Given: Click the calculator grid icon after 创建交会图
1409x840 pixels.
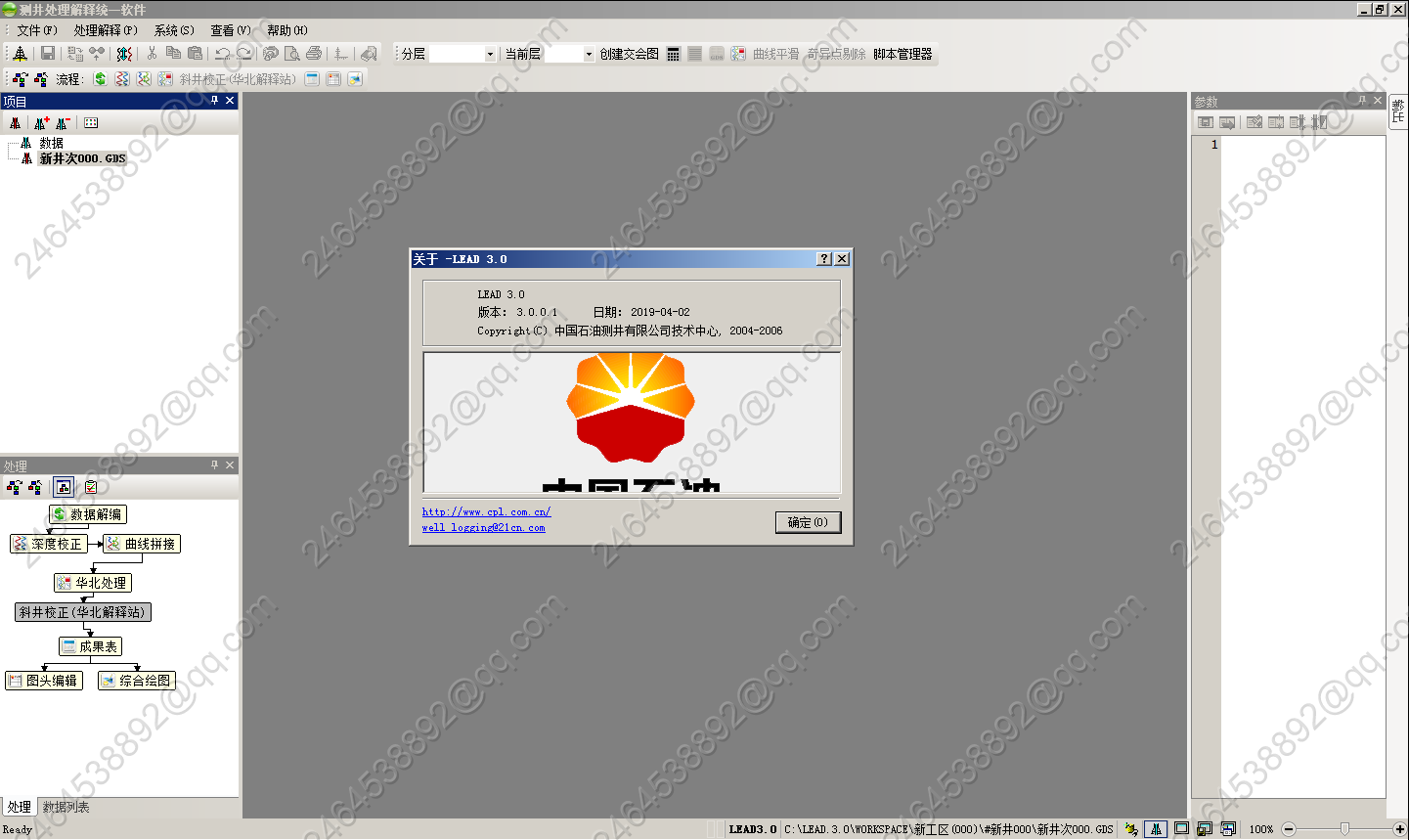Looking at the screenshot, I should click(674, 54).
